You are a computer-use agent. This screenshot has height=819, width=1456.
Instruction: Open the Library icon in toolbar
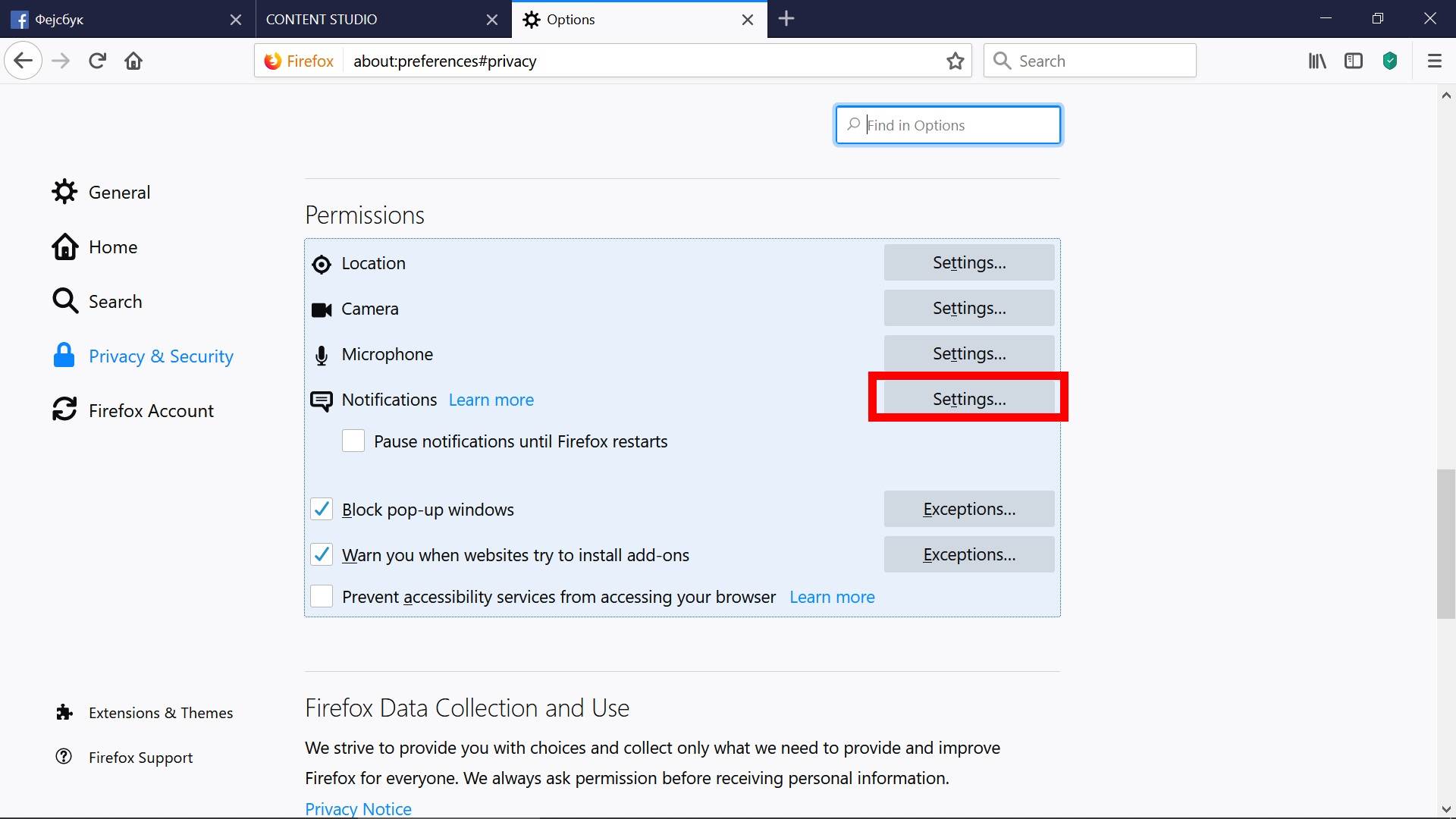coord(1317,61)
